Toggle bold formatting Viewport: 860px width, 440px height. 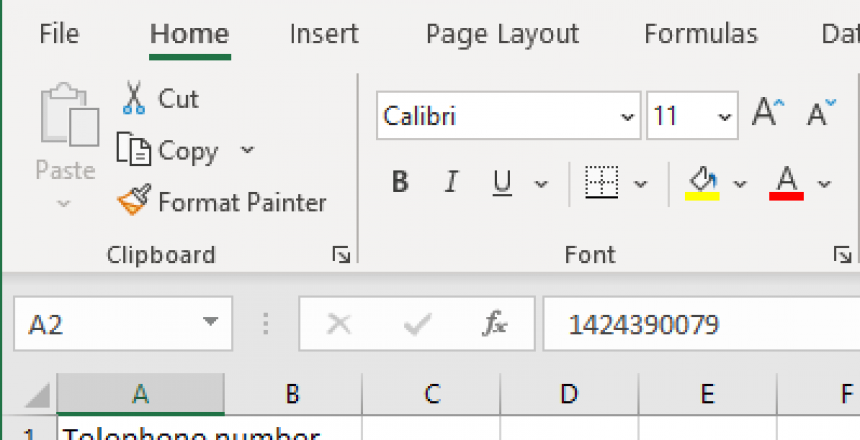point(400,182)
